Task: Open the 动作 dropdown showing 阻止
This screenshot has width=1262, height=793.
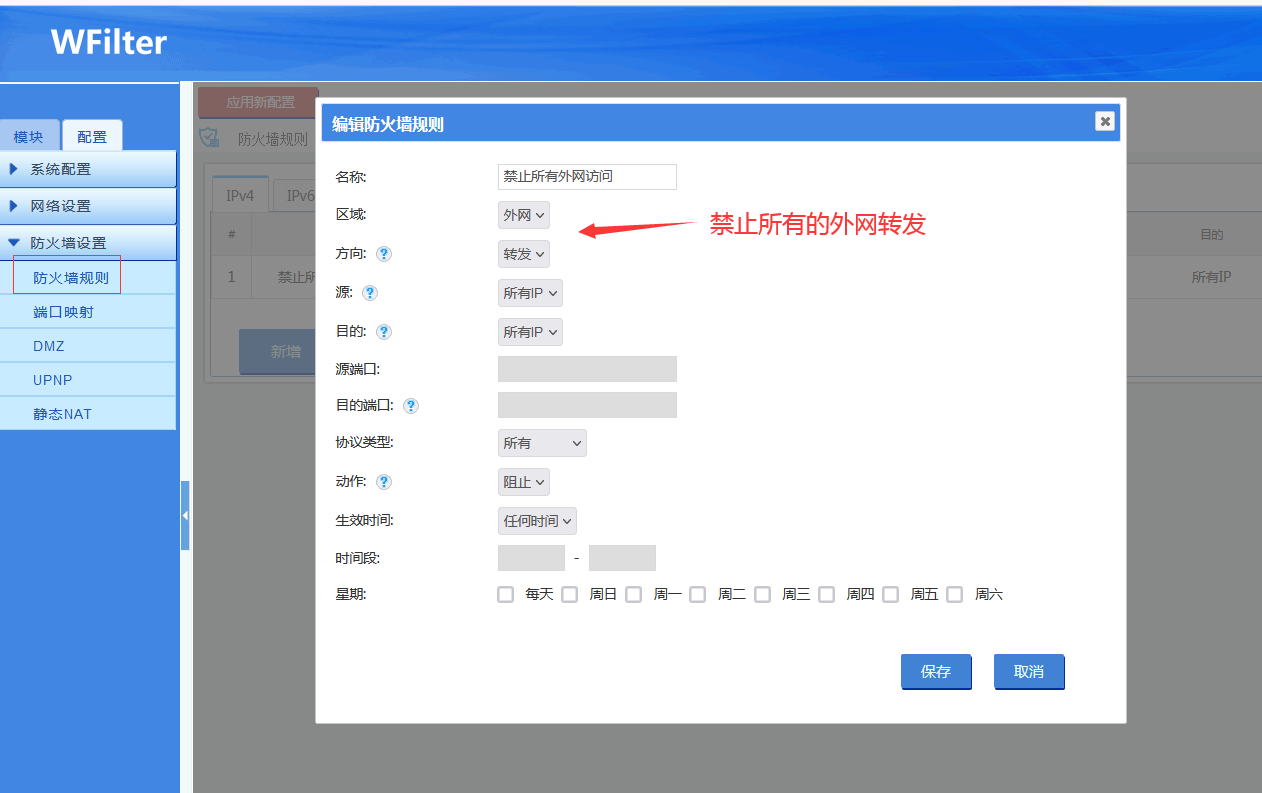Action: [524, 482]
